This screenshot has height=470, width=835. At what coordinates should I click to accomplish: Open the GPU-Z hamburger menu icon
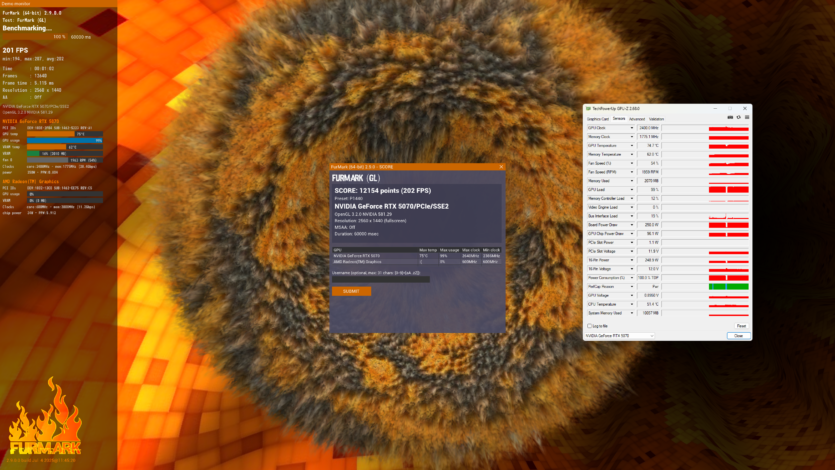748,118
